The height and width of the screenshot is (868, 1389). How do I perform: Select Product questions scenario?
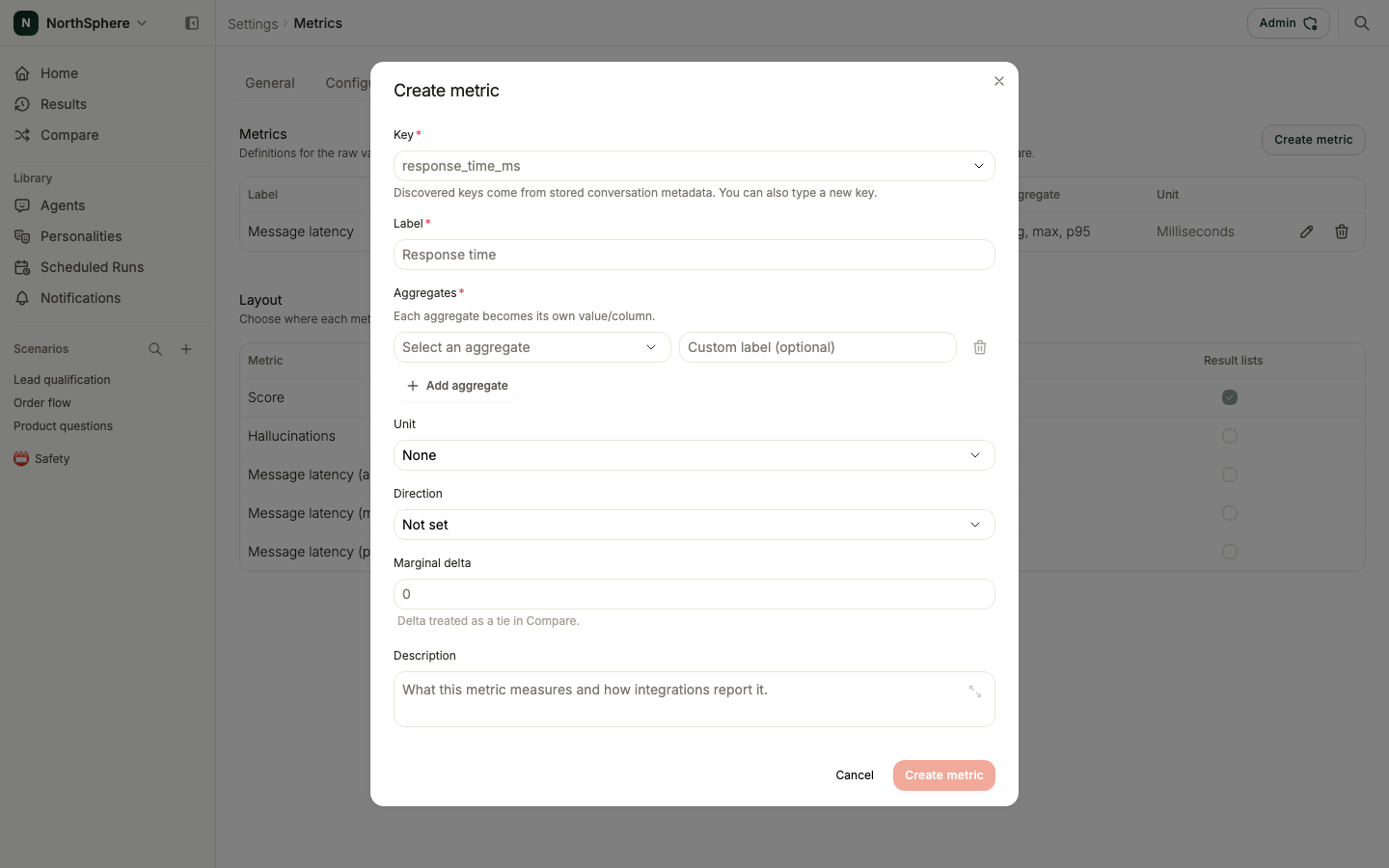click(63, 426)
